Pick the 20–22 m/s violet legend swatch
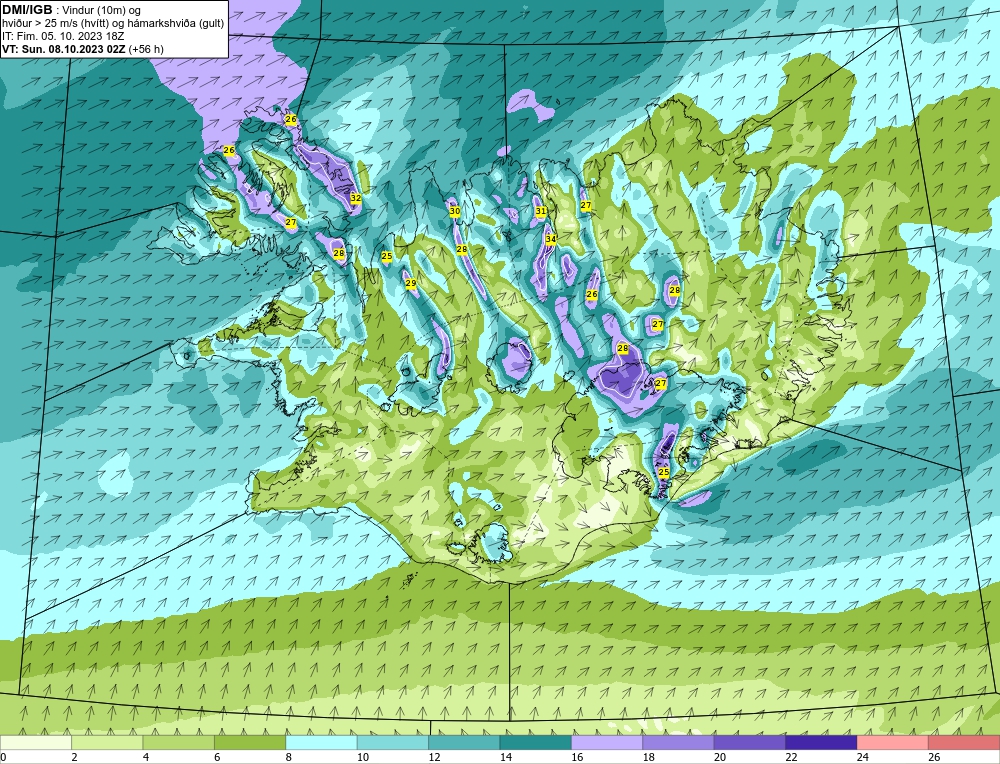 750,742
